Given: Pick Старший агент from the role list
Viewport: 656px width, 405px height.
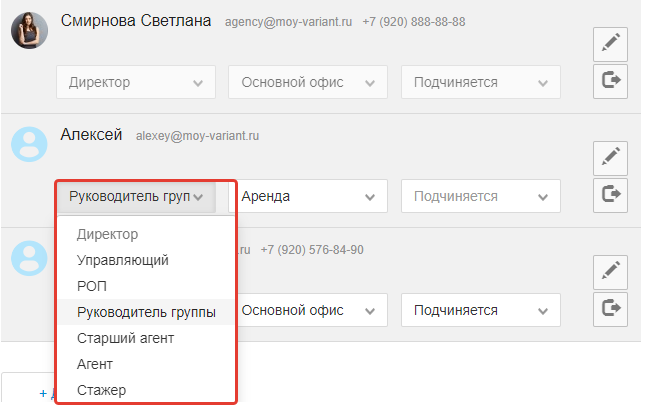Looking at the screenshot, I should point(125,338).
